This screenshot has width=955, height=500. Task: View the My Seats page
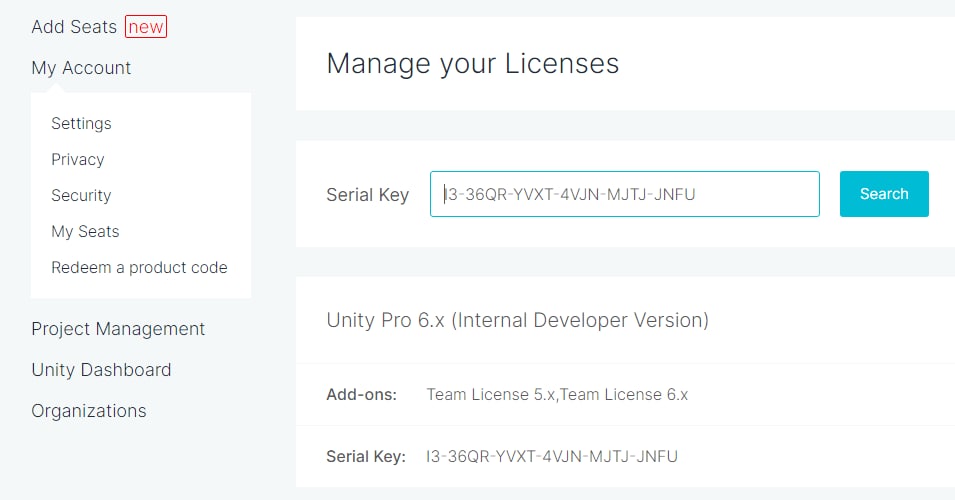[85, 231]
